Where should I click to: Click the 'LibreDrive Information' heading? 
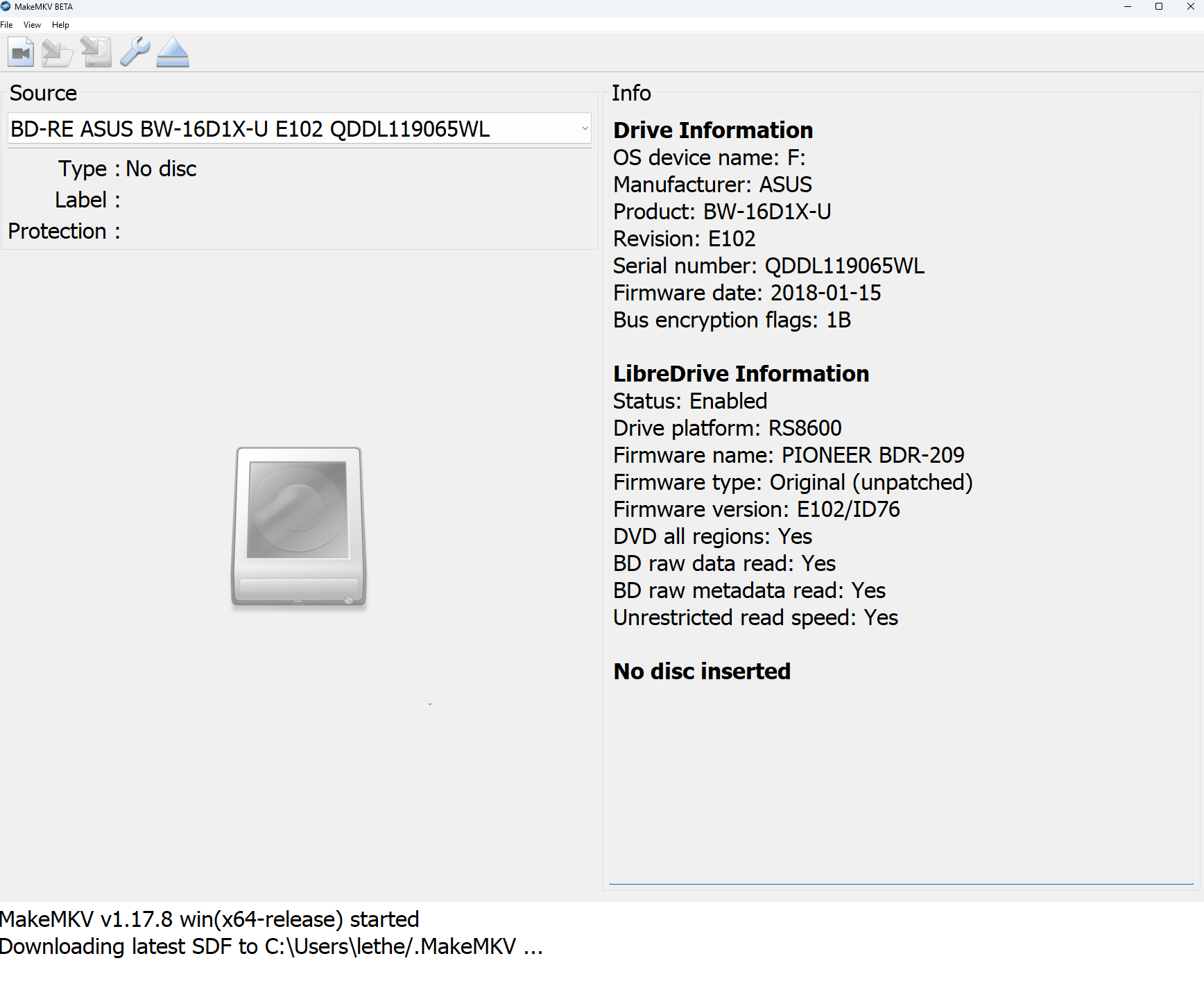[x=741, y=374]
